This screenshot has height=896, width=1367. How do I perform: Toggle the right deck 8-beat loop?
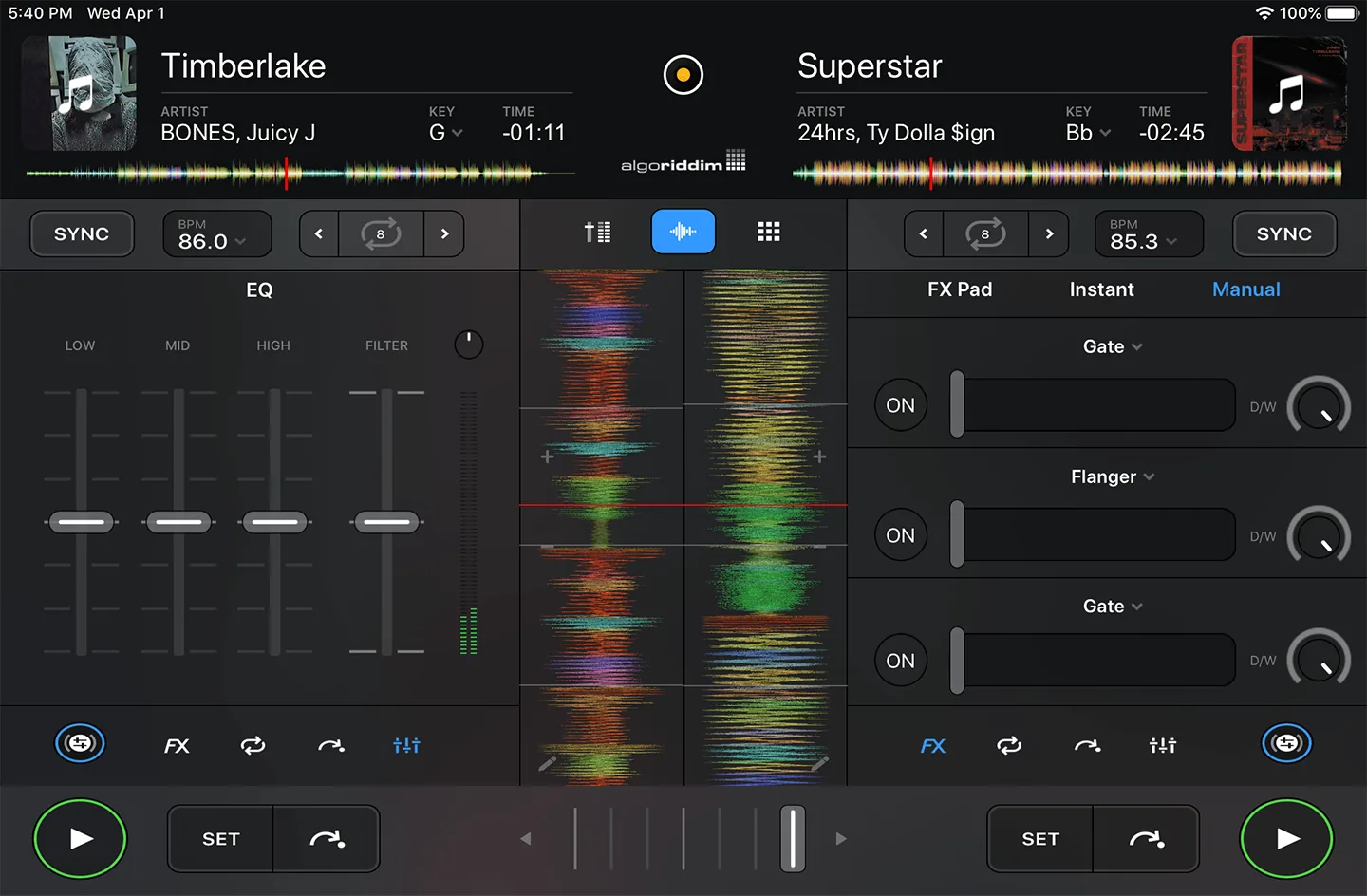985,233
